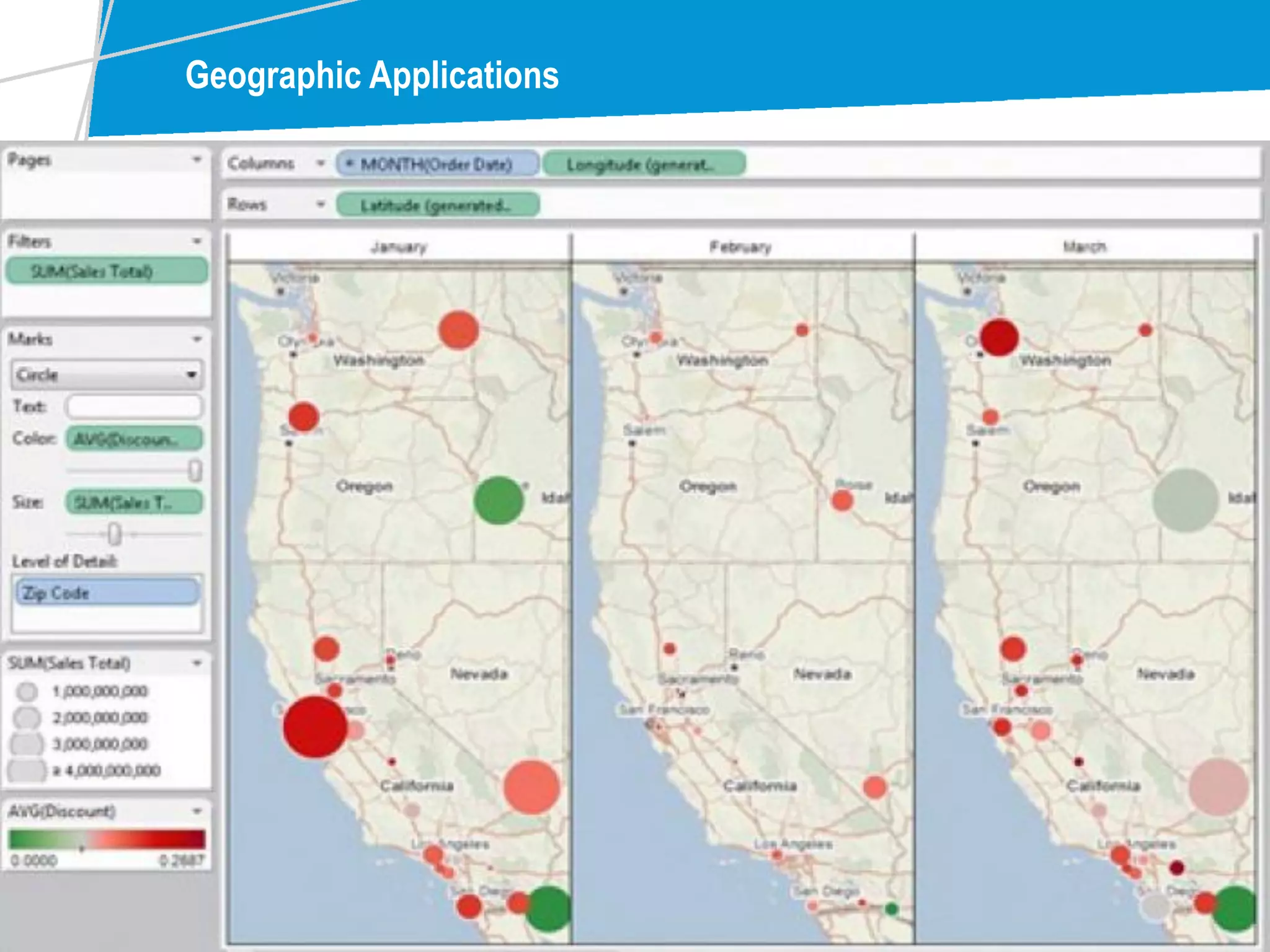Click the 0.0000 minimum discount legend value
Screen dimensions: 1270x952
(x=34, y=861)
